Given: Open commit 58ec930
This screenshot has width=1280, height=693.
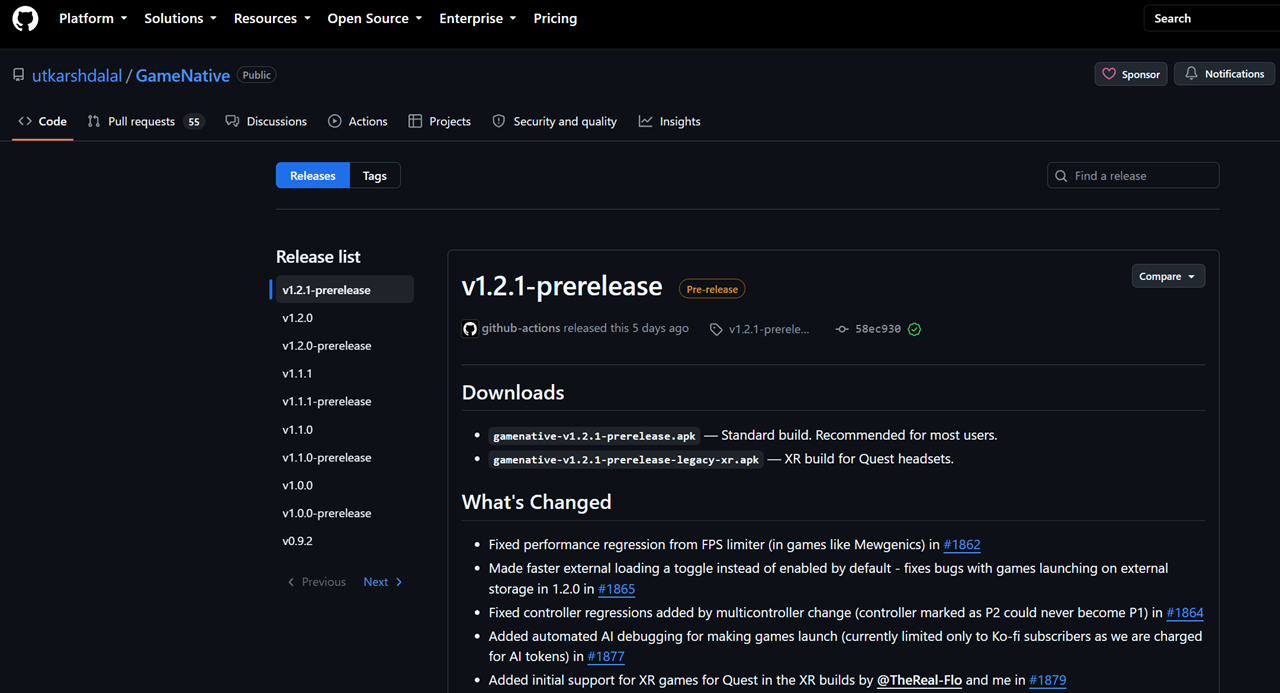Looking at the screenshot, I should coord(878,329).
